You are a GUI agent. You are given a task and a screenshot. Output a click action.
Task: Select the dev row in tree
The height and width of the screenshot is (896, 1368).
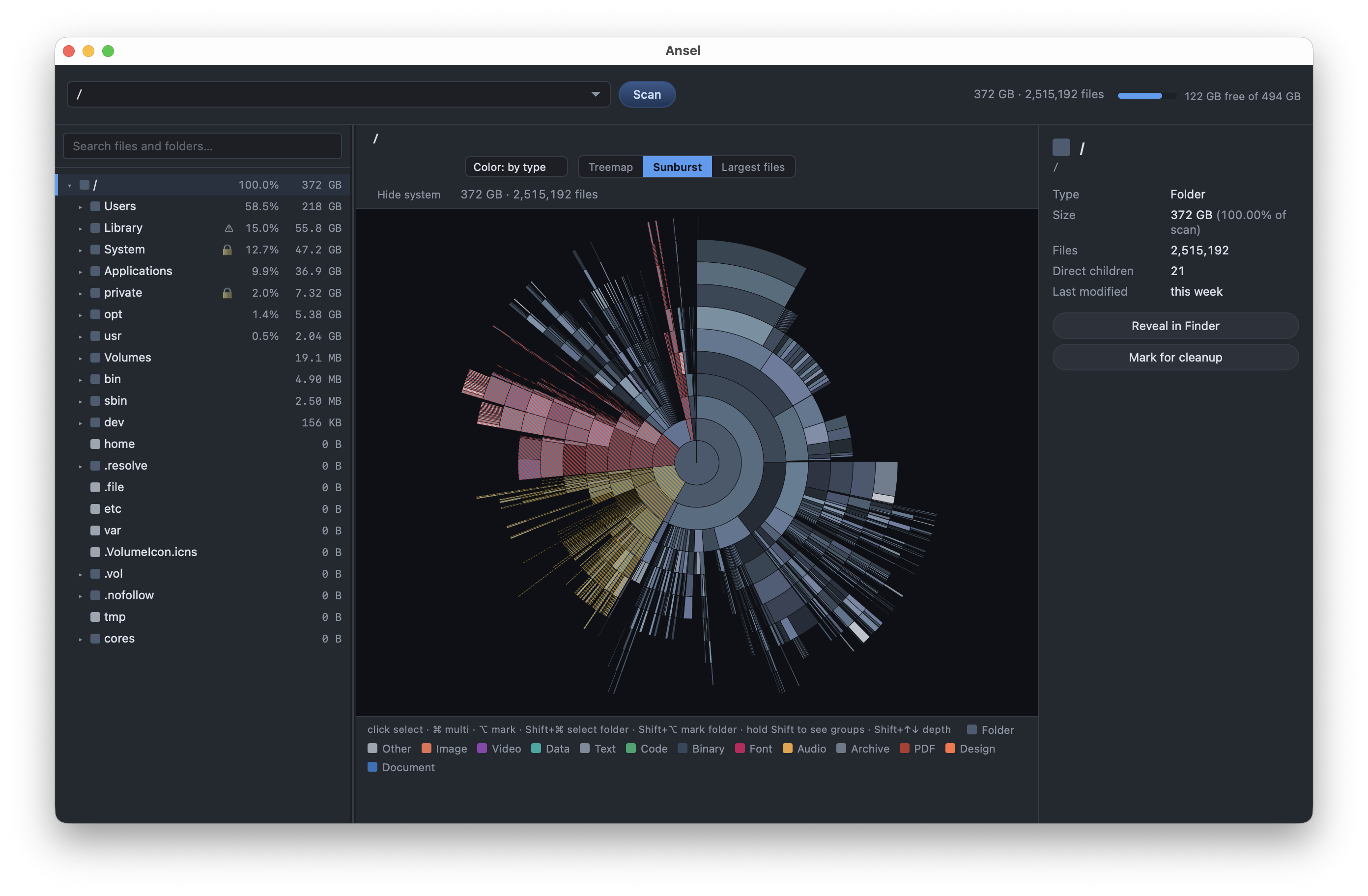pos(203,422)
